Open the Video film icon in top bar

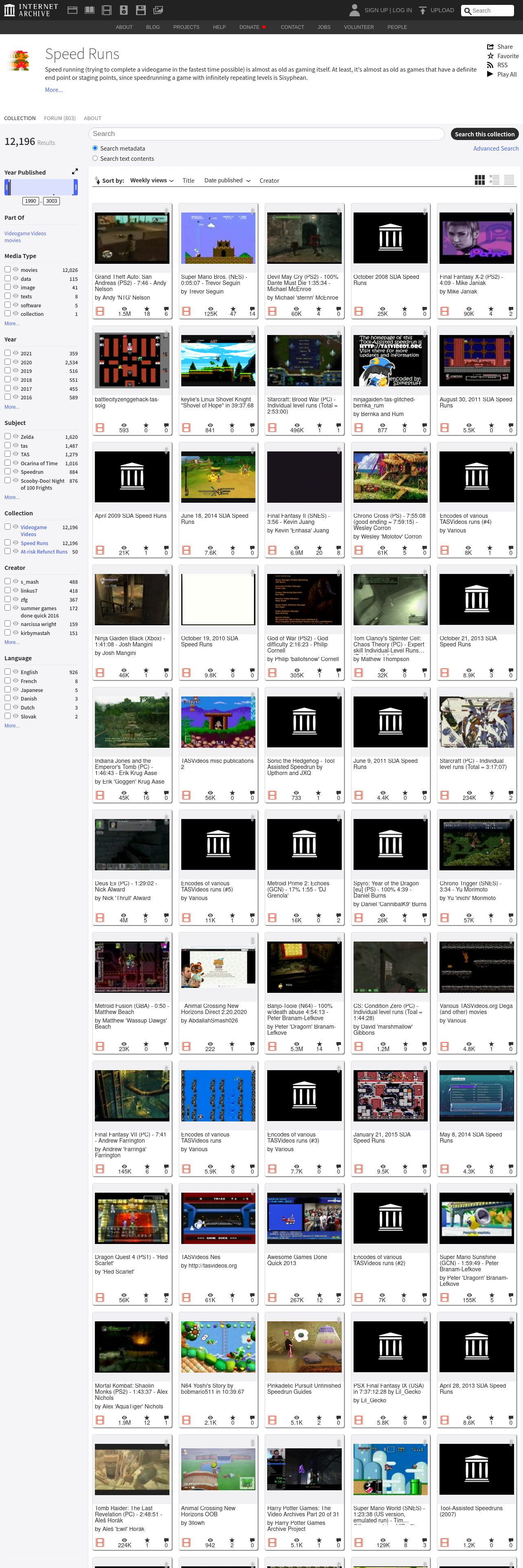tap(107, 10)
